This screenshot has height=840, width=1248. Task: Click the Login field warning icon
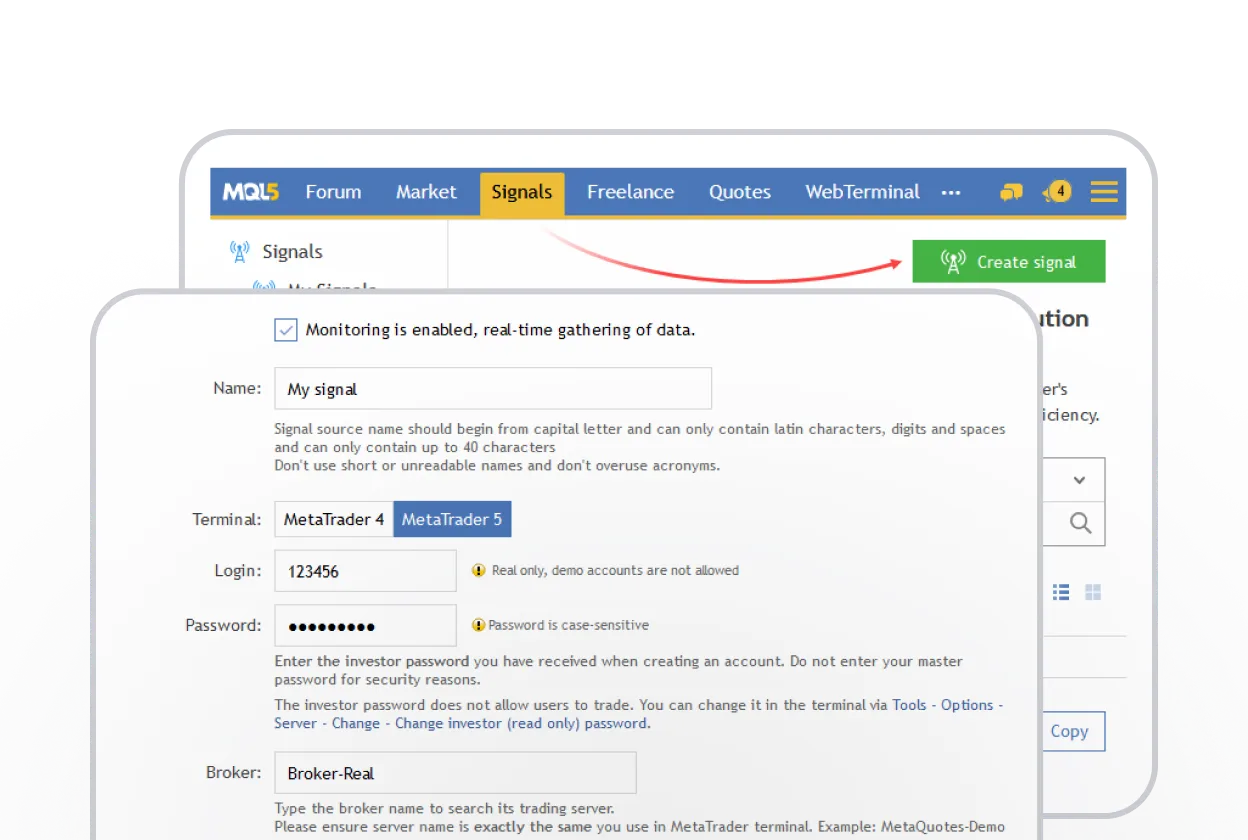point(479,571)
